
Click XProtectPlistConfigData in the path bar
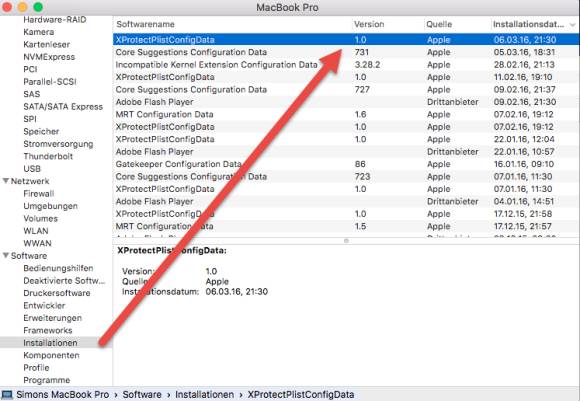300,395
